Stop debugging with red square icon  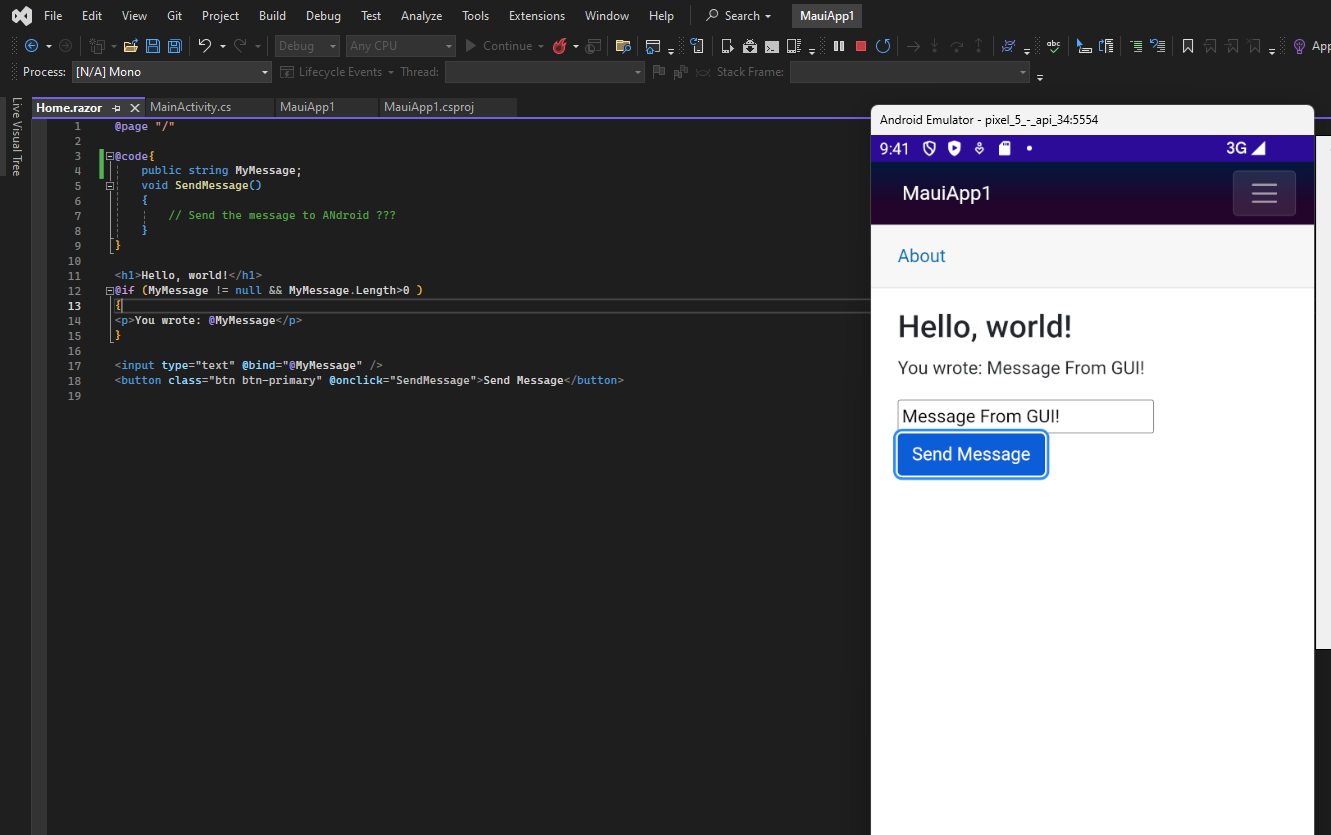click(x=861, y=46)
